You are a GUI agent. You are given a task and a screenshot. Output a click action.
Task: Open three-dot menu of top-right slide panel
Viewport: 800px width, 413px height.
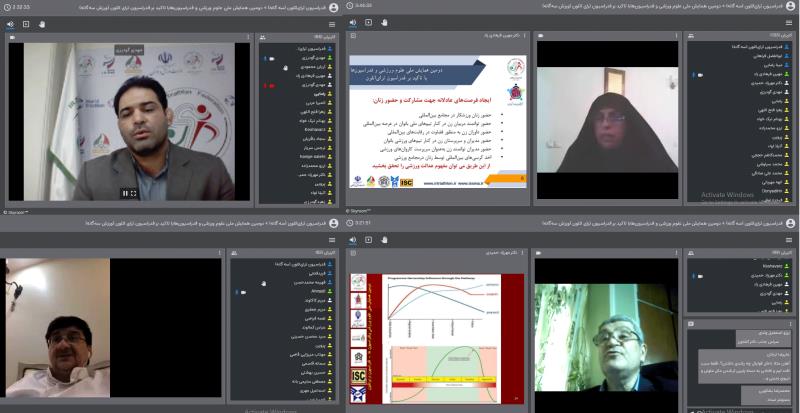pyautogui.click(x=525, y=36)
